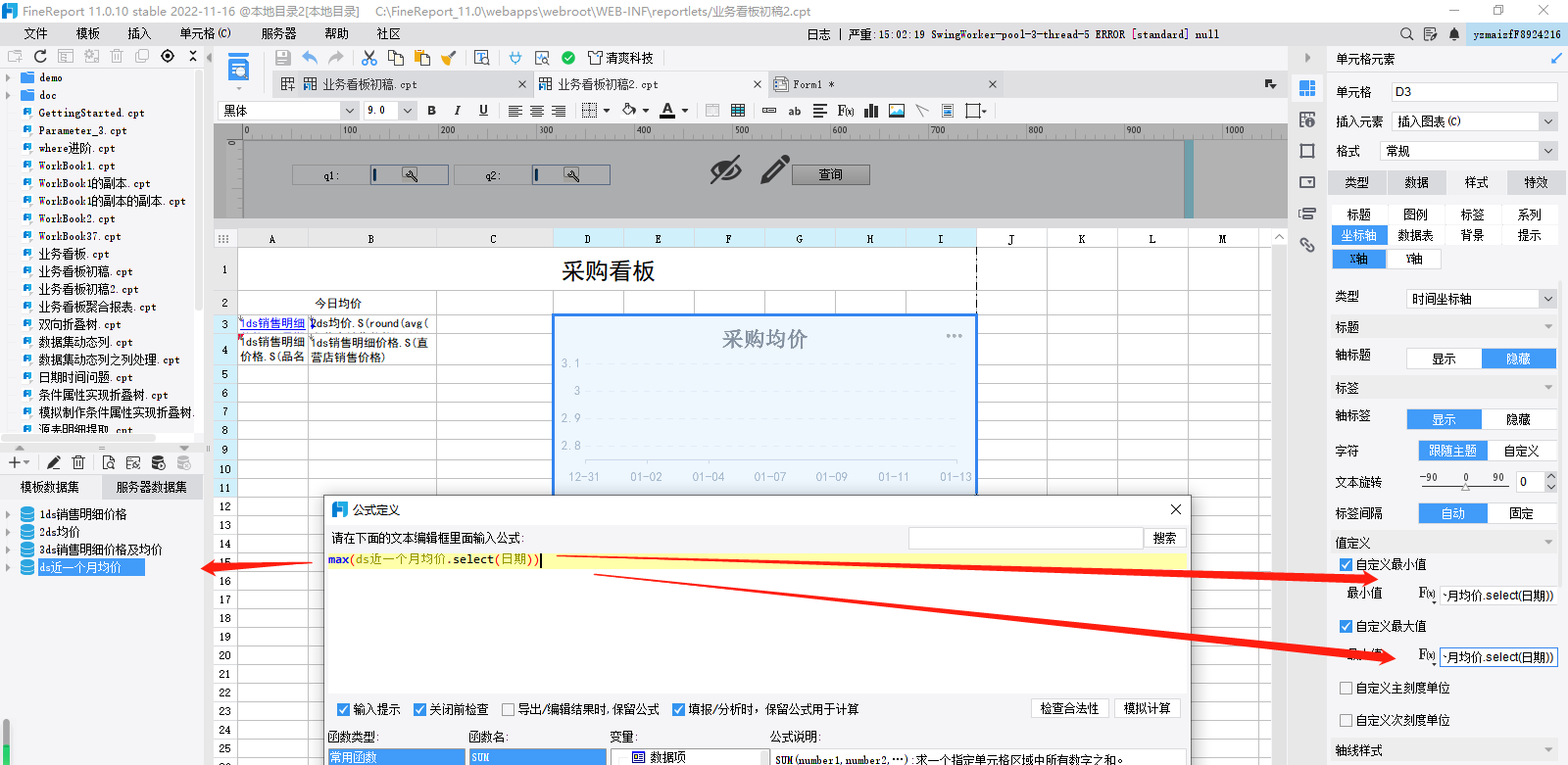Click the Copy icon in the toolbar
Screen dimensions: 1568x765
(396, 58)
